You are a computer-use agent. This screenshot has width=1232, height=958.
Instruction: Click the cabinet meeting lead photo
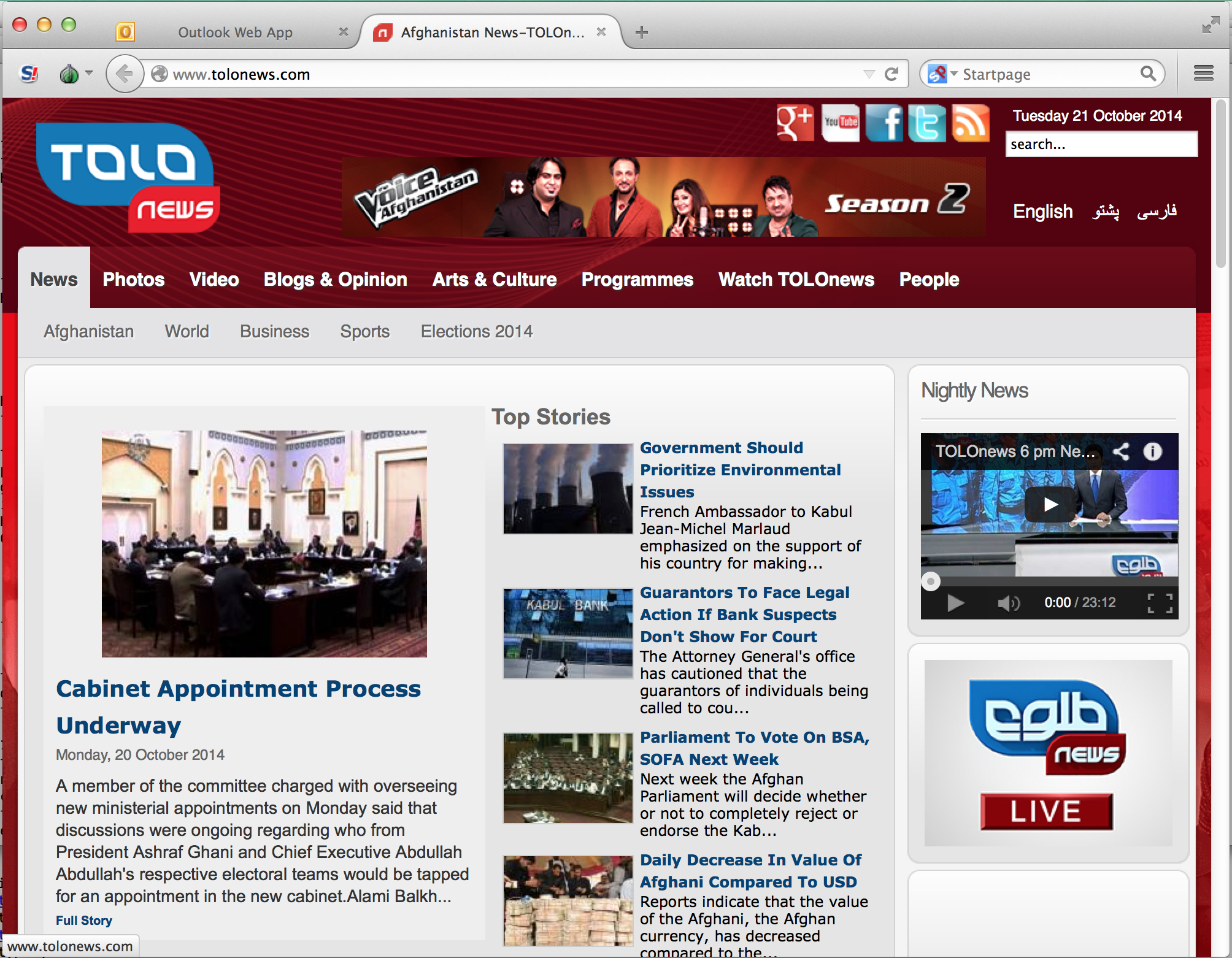(264, 544)
